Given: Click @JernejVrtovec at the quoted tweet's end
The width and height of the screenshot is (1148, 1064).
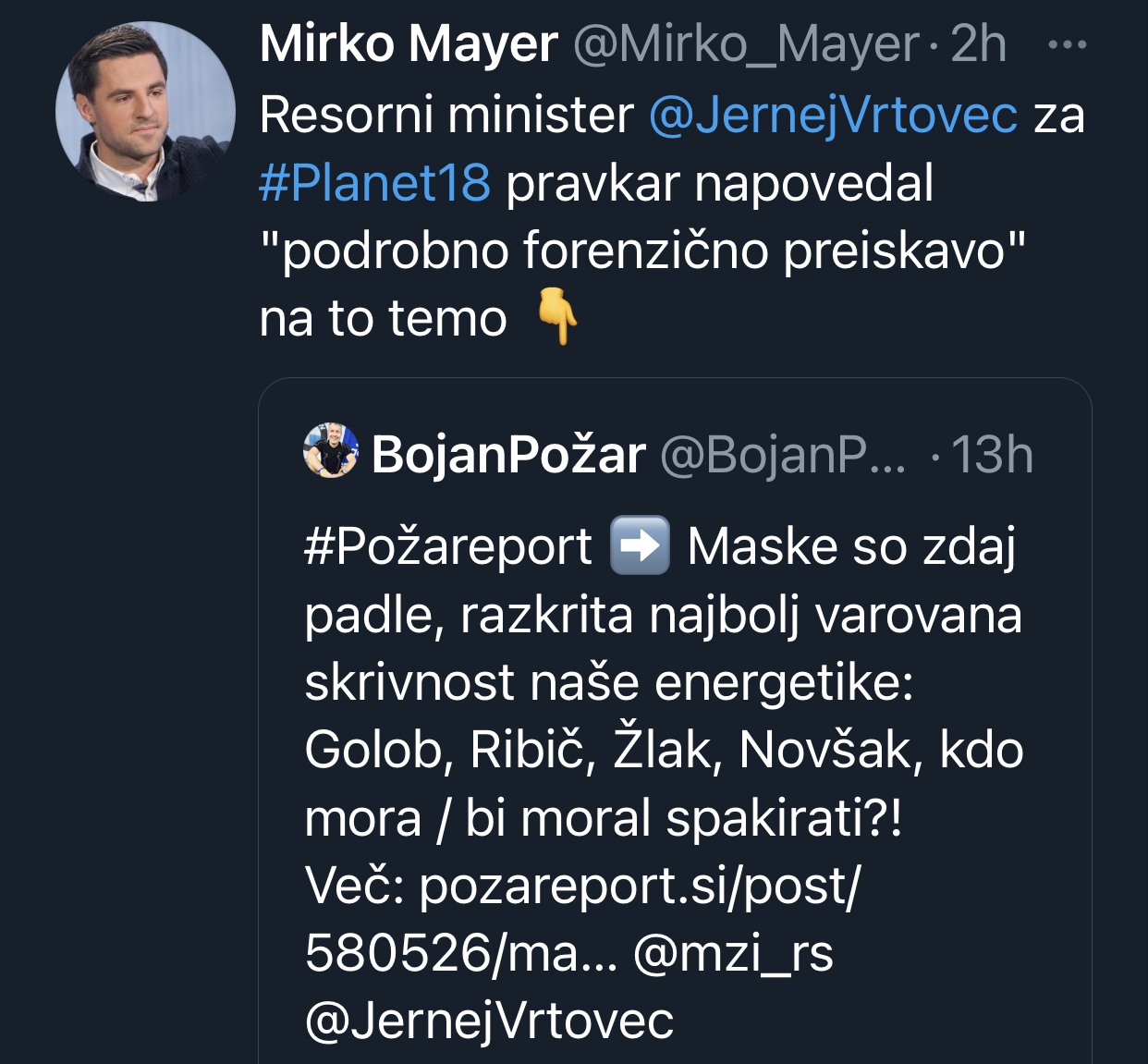Looking at the screenshot, I should [489, 1021].
